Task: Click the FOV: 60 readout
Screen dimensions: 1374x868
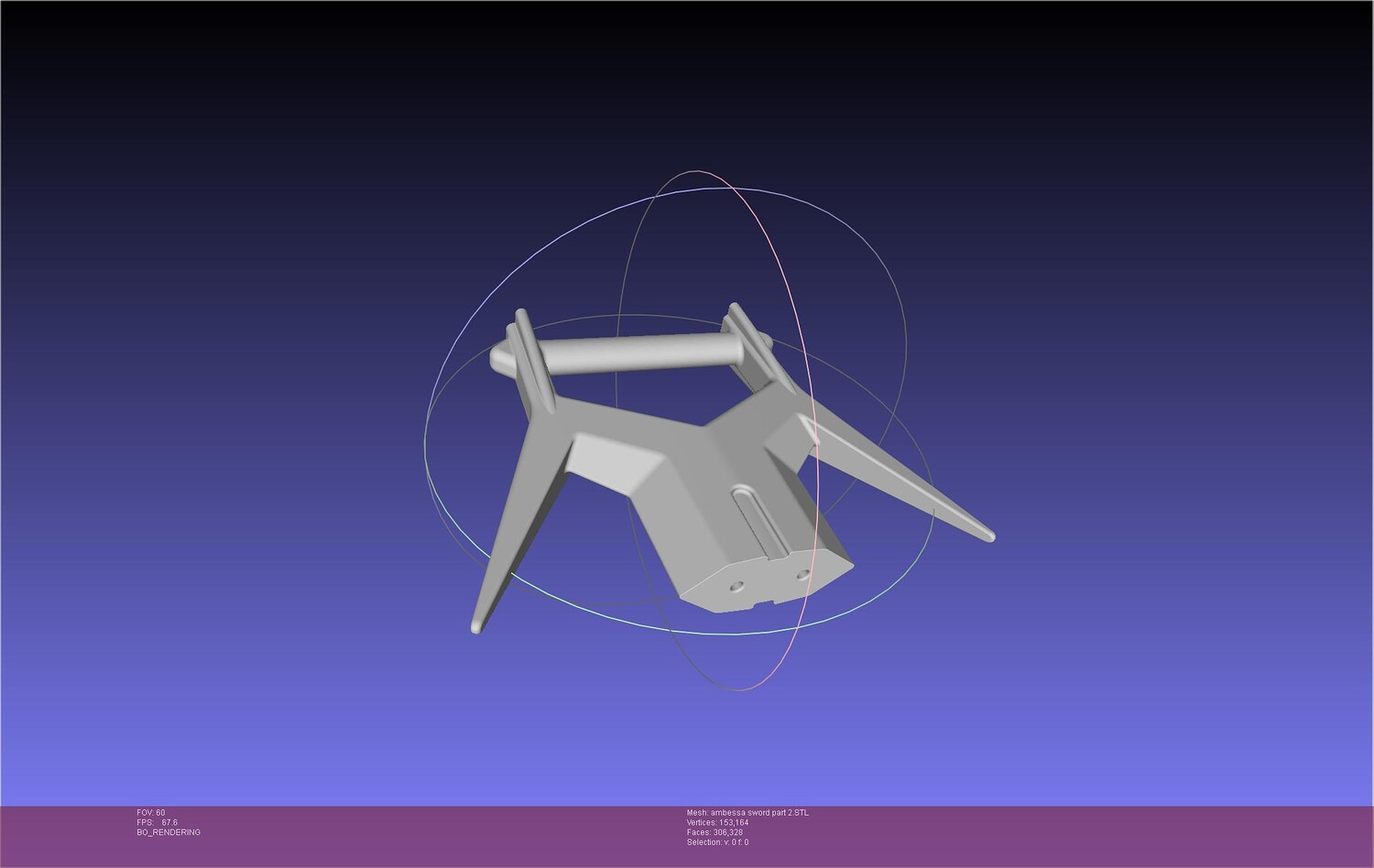Action: [x=151, y=813]
